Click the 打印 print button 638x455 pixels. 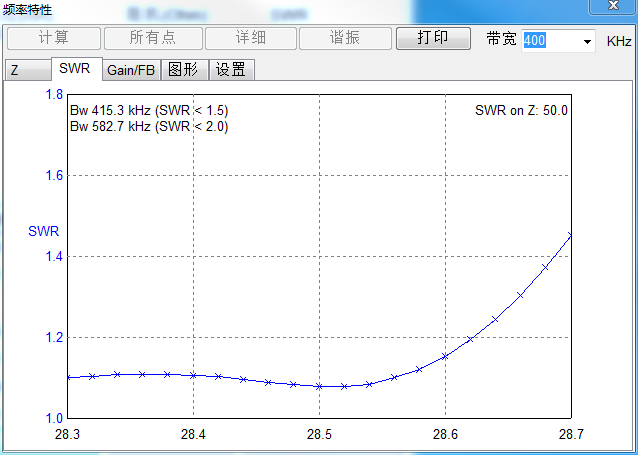tap(433, 38)
